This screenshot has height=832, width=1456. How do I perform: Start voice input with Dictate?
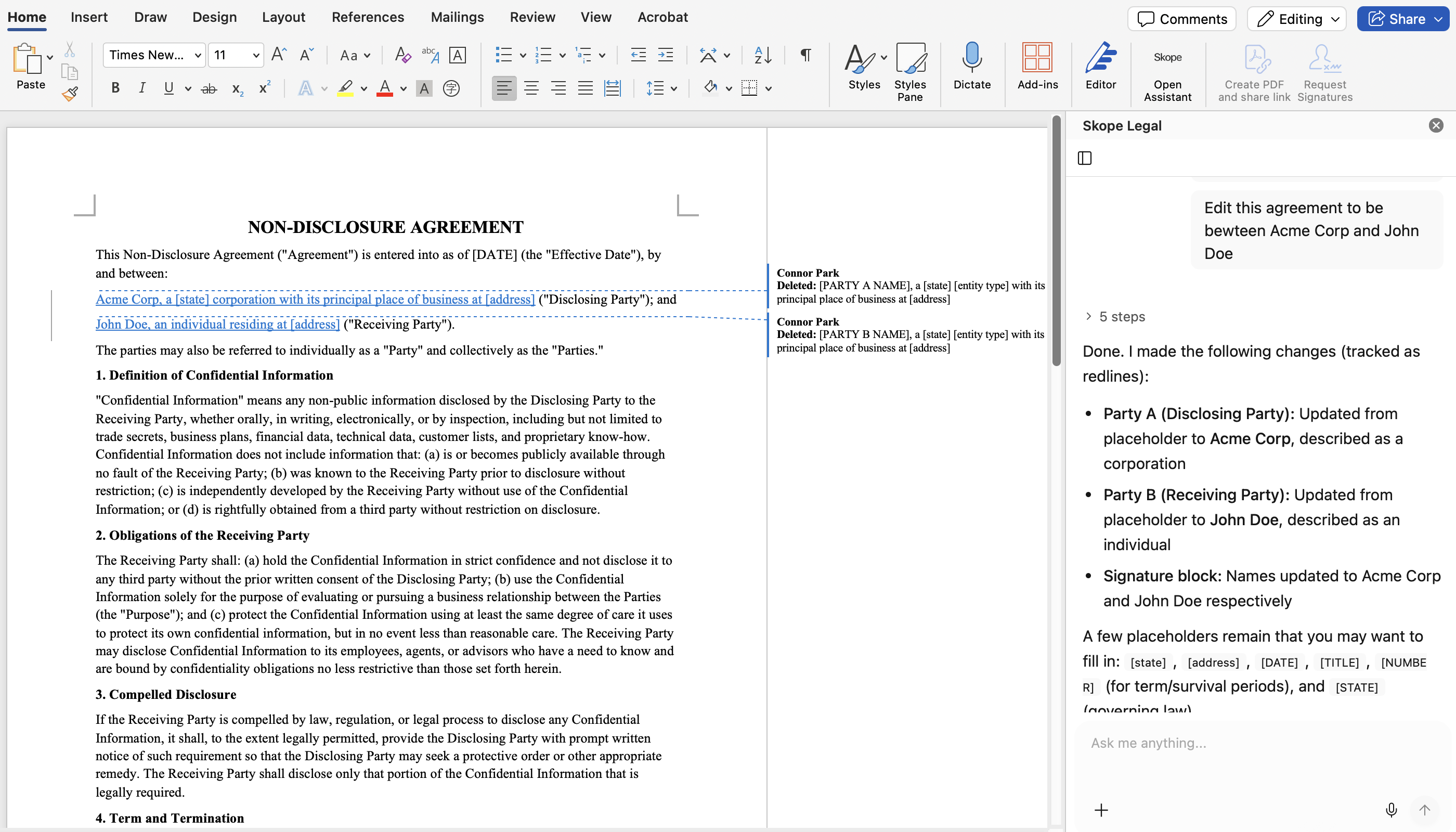point(972,71)
